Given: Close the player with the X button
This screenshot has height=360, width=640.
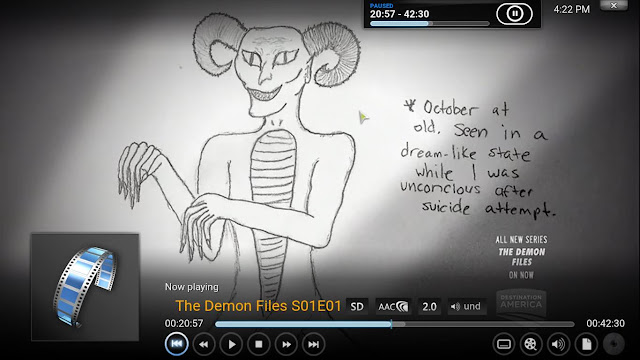Looking at the screenshot, I should [613, 5].
